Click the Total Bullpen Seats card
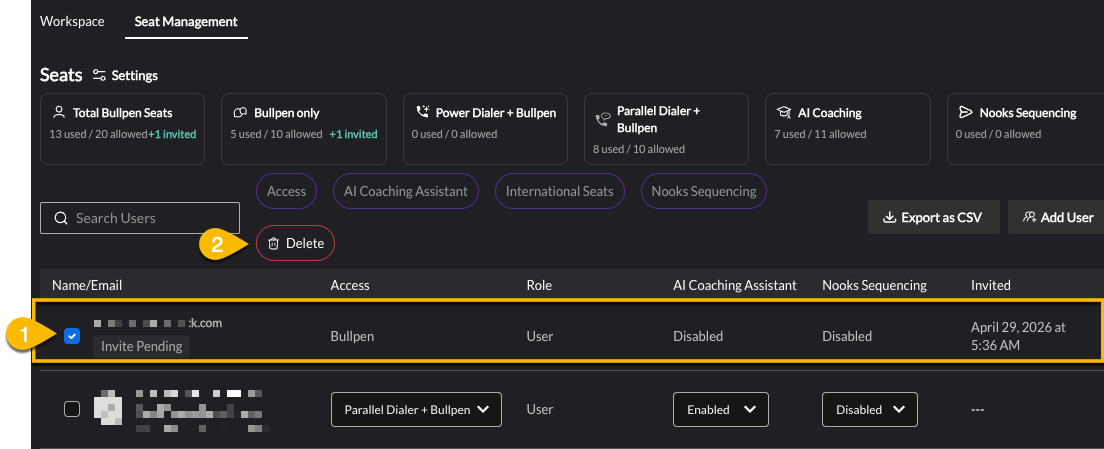1104x449 pixels. [123, 129]
